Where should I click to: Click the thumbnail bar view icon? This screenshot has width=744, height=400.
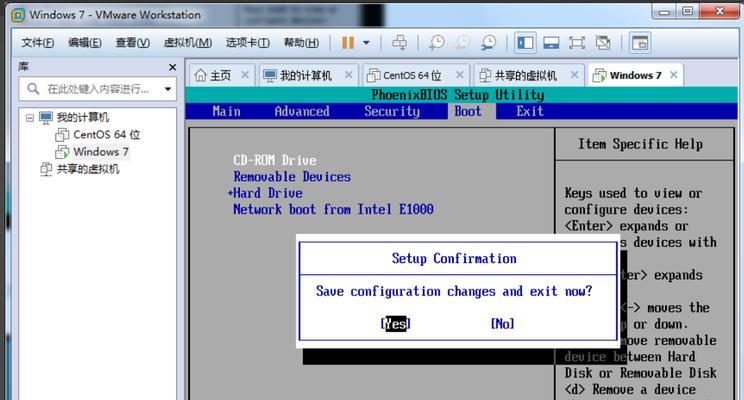pos(551,43)
